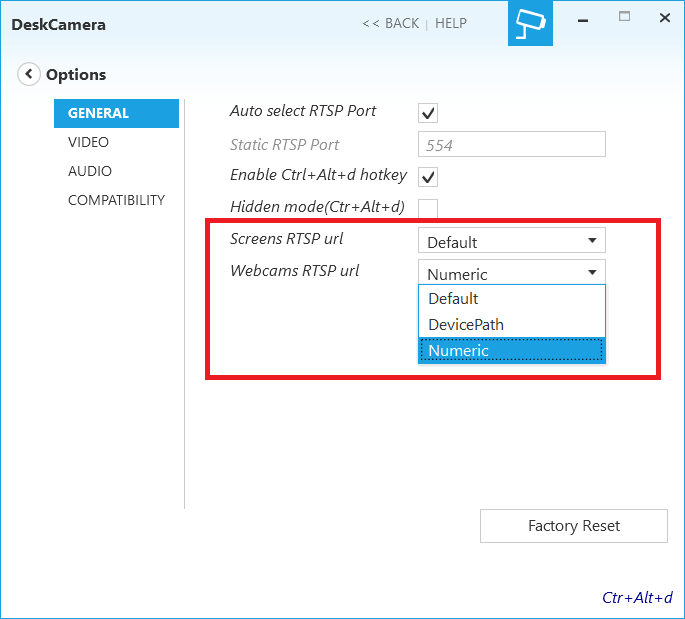This screenshot has height=619, width=685.
Task: Select DevicePath from the dropdown list
Action: click(x=511, y=325)
